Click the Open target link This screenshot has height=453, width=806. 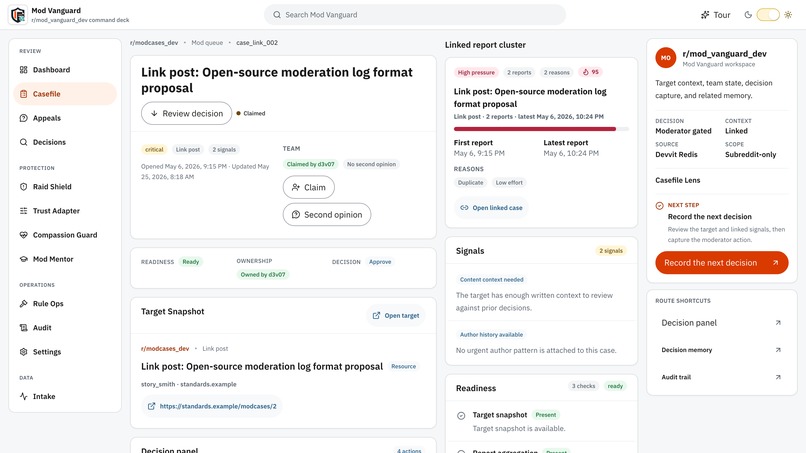(x=396, y=315)
